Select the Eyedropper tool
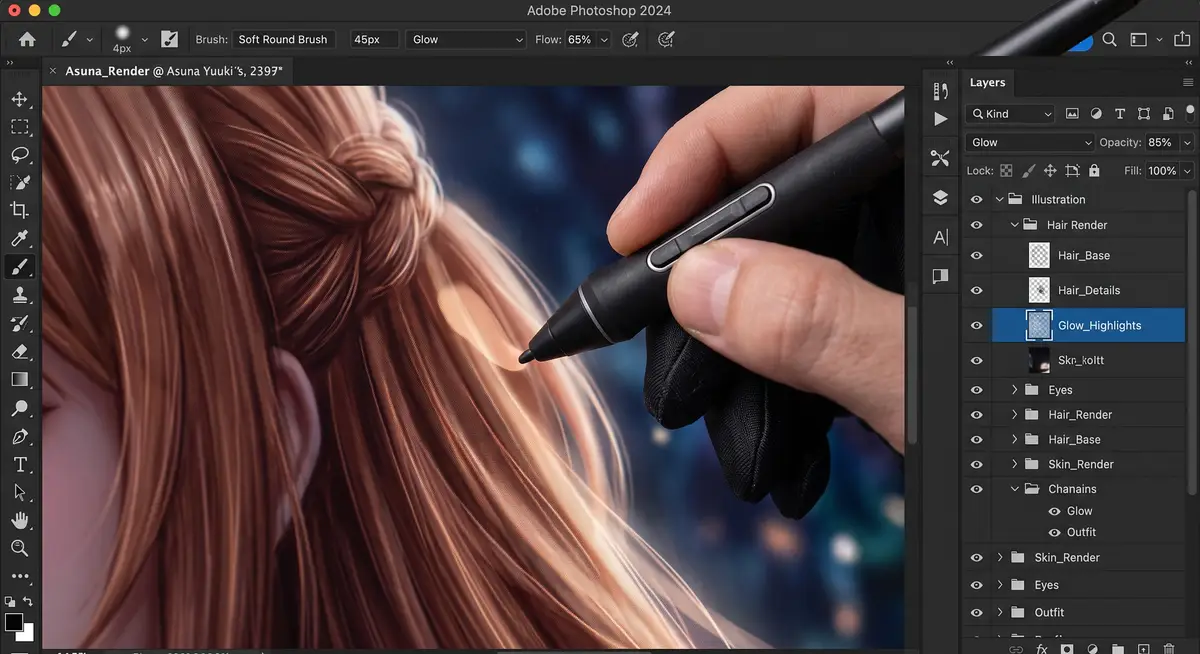1200x654 pixels. [19, 239]
